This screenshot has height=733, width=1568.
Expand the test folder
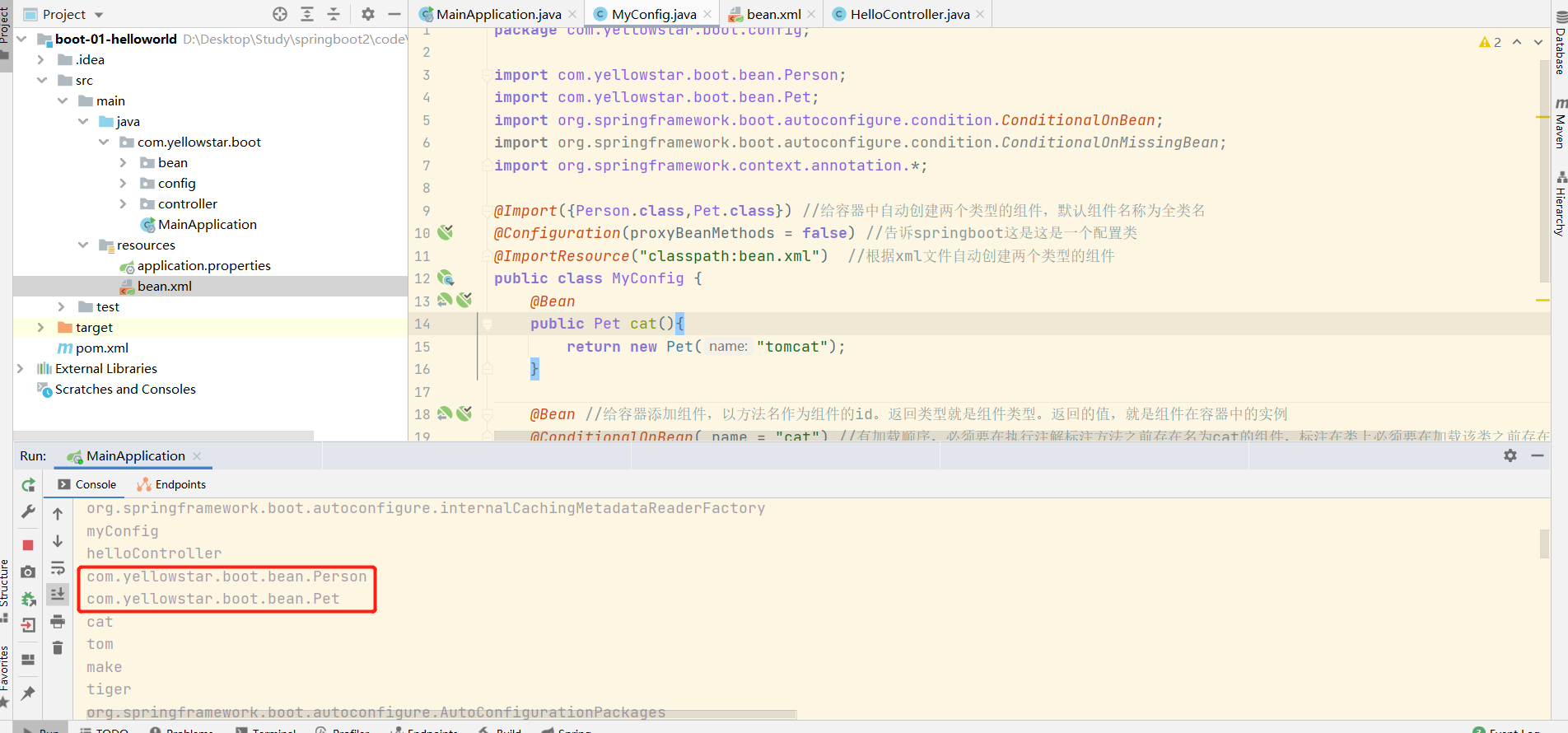coord(62,306)
